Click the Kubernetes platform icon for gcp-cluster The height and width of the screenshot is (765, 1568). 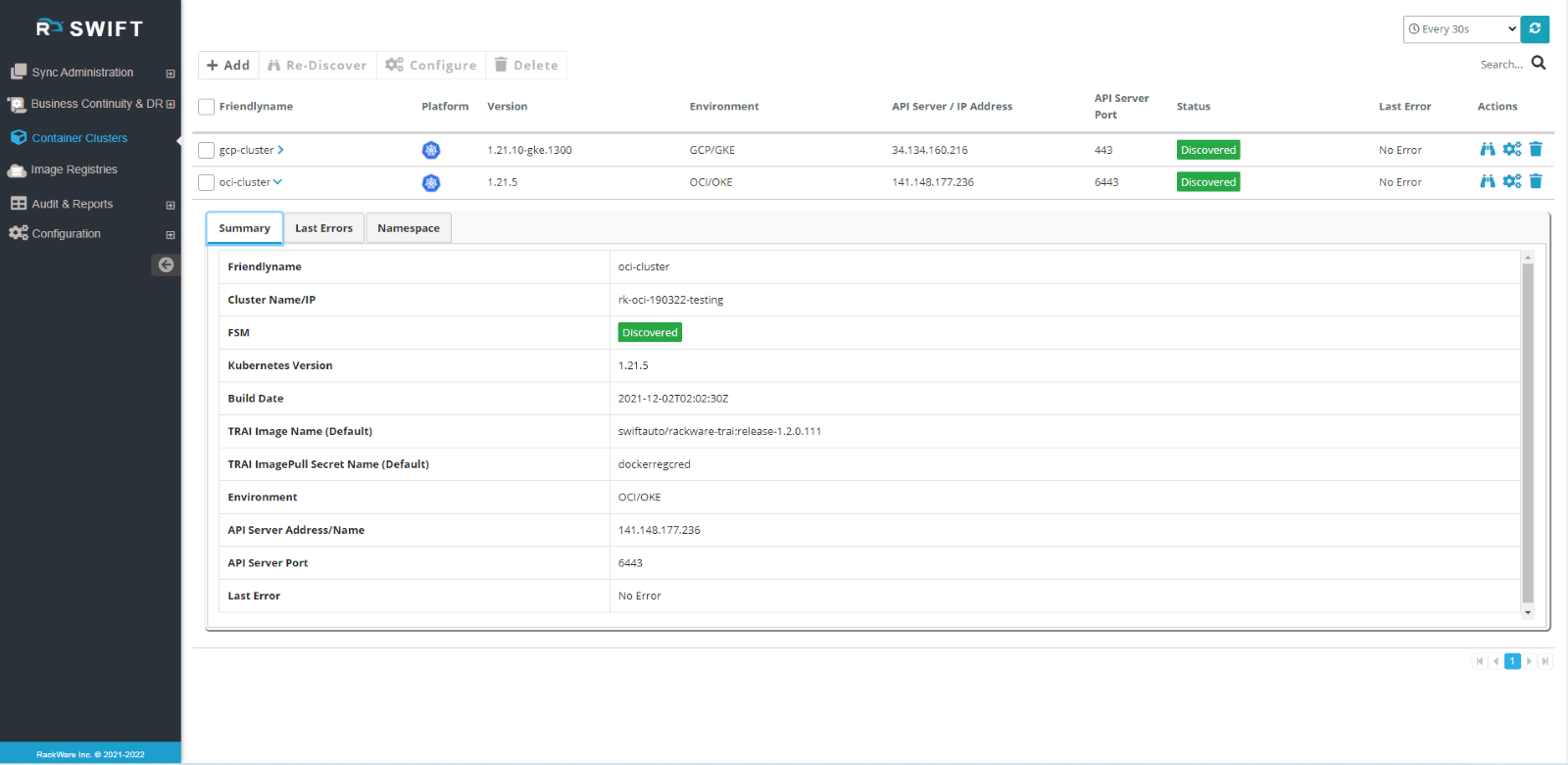[431, 150]
